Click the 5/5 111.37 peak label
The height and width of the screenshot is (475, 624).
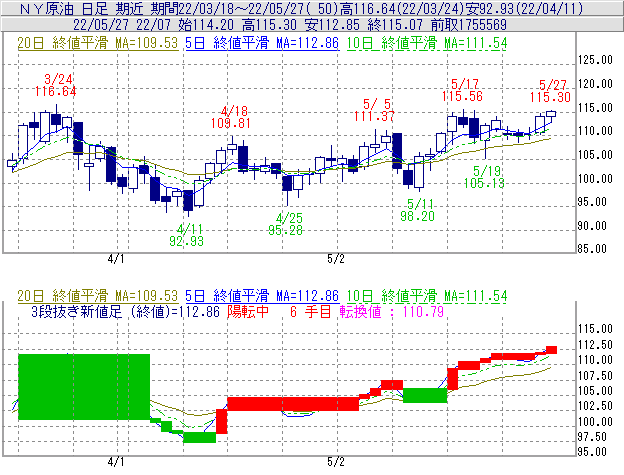coord(374,110)
